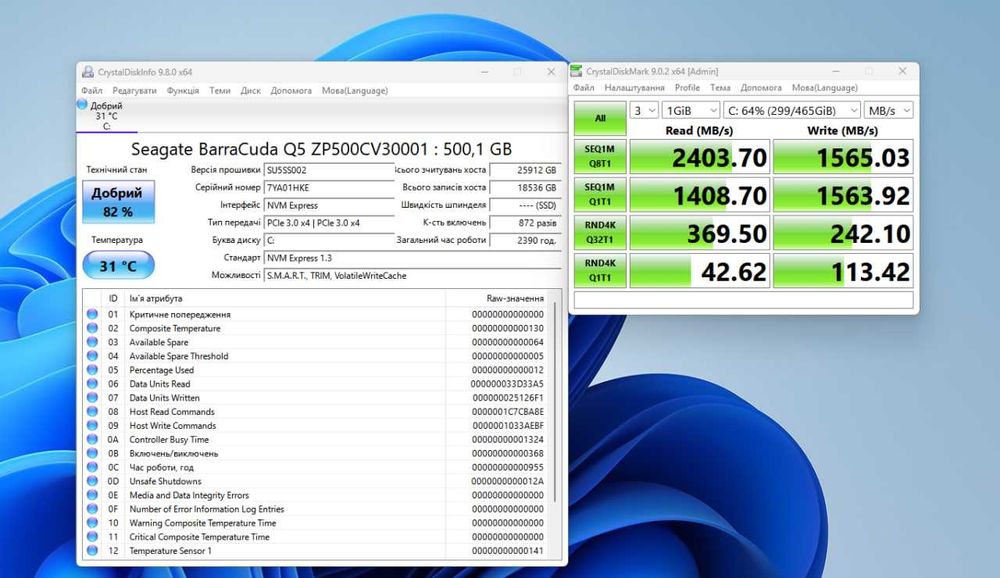Click the blue status orb beside Добрий drive C:
Image resolution: width=1000 pixels, height=578 pixels.
pos(82,104)
